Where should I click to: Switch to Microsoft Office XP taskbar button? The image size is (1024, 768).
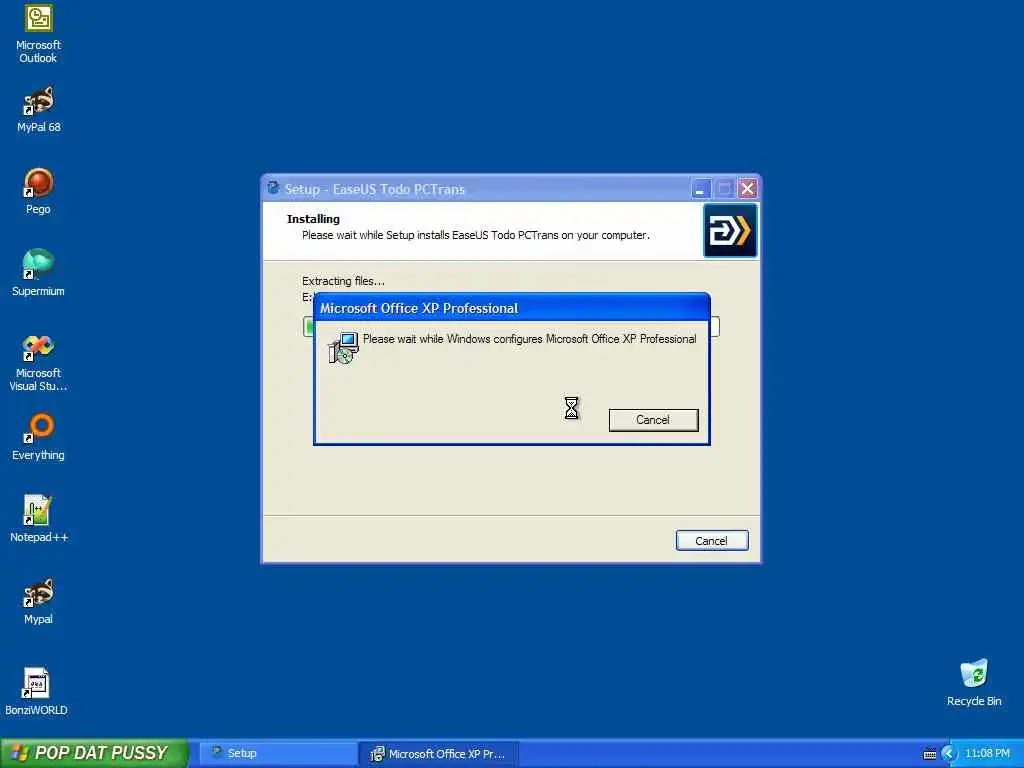tap(439, 754)
